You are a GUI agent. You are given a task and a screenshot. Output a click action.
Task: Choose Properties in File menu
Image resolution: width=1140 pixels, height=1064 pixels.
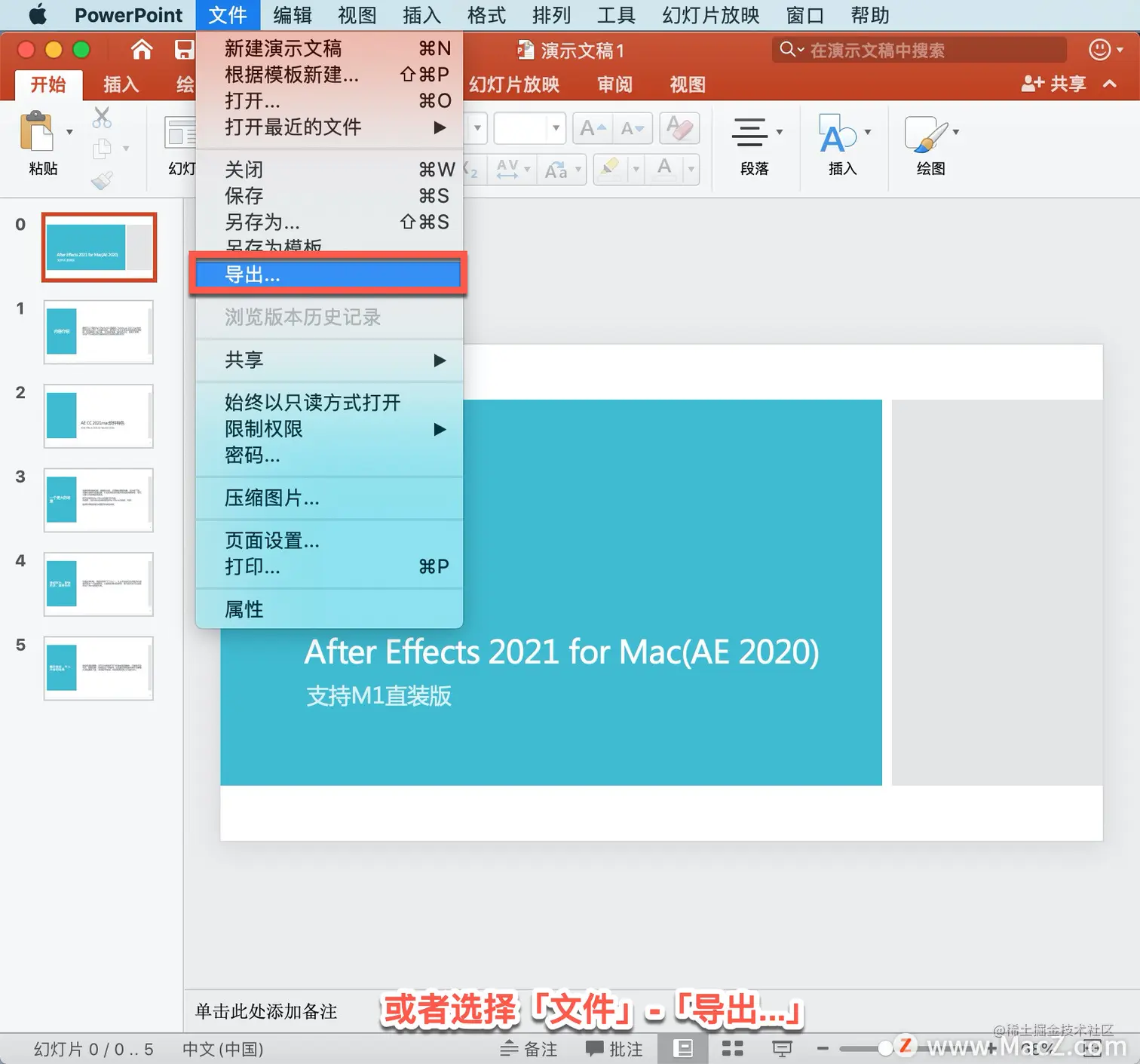tap(329, 609)
